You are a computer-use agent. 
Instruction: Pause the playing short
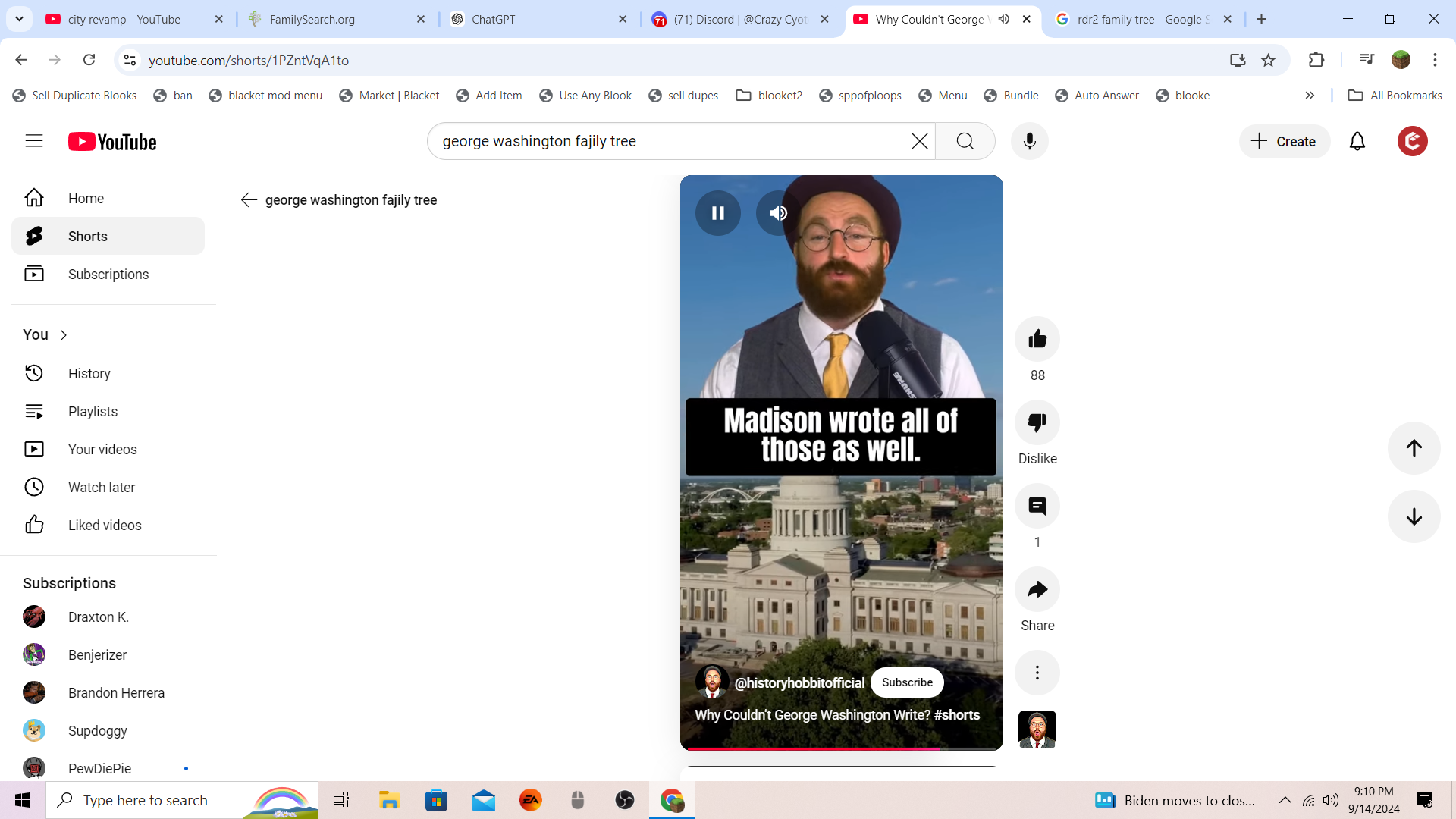717,213
